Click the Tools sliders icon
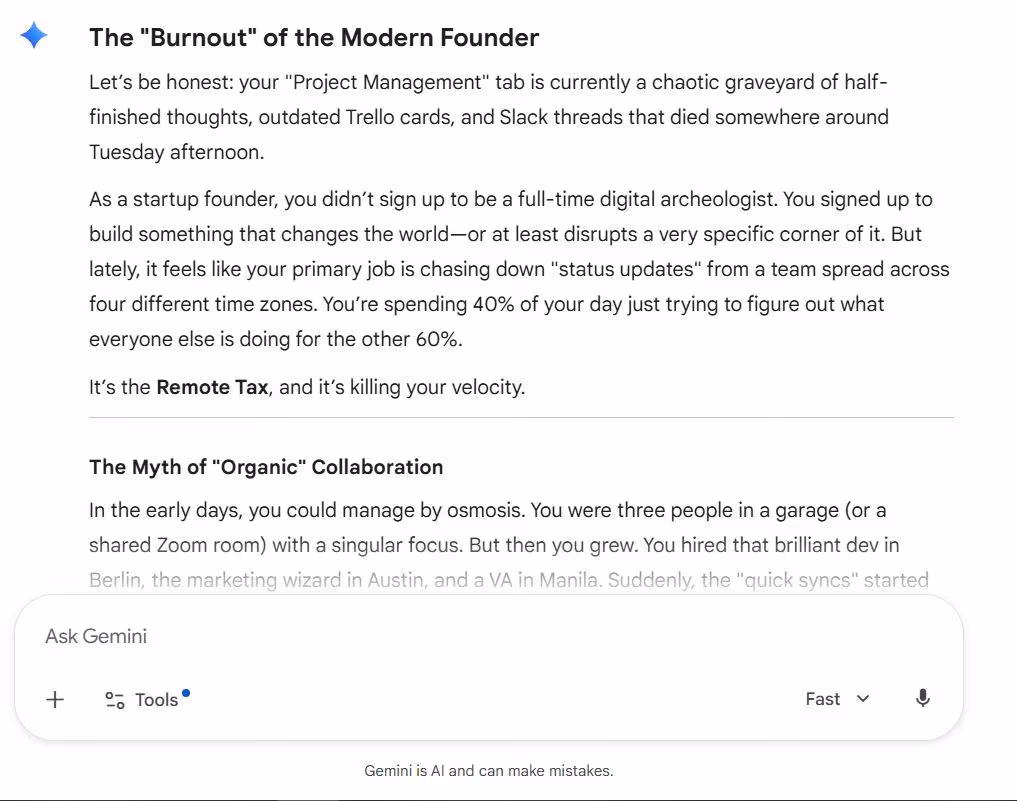 tap(115, 700)
